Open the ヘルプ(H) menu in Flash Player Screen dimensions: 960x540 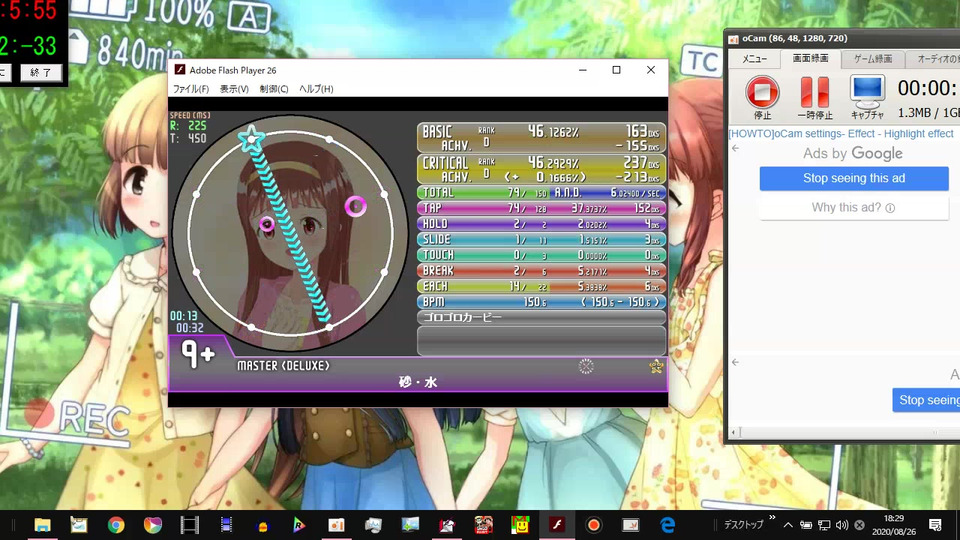click(x=316, y=89)
